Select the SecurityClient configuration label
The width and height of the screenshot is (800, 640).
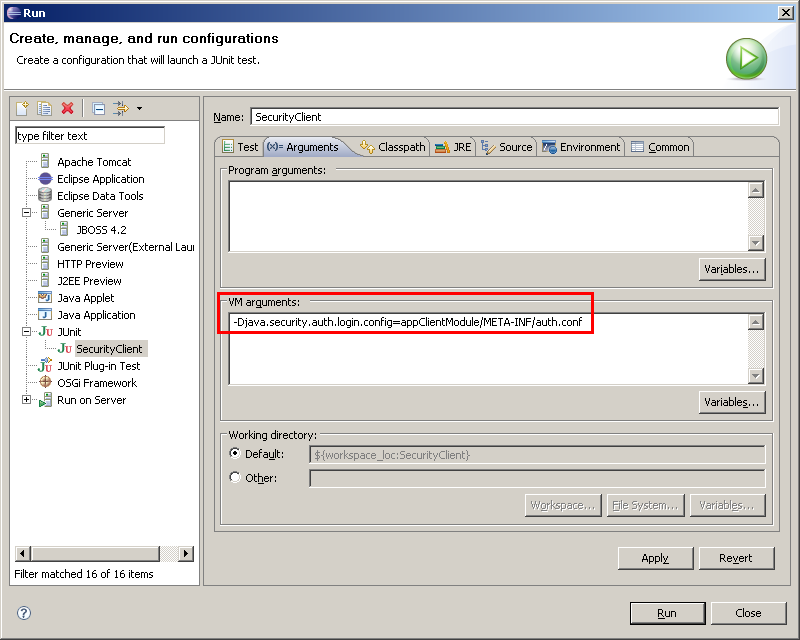pos(109,349)
